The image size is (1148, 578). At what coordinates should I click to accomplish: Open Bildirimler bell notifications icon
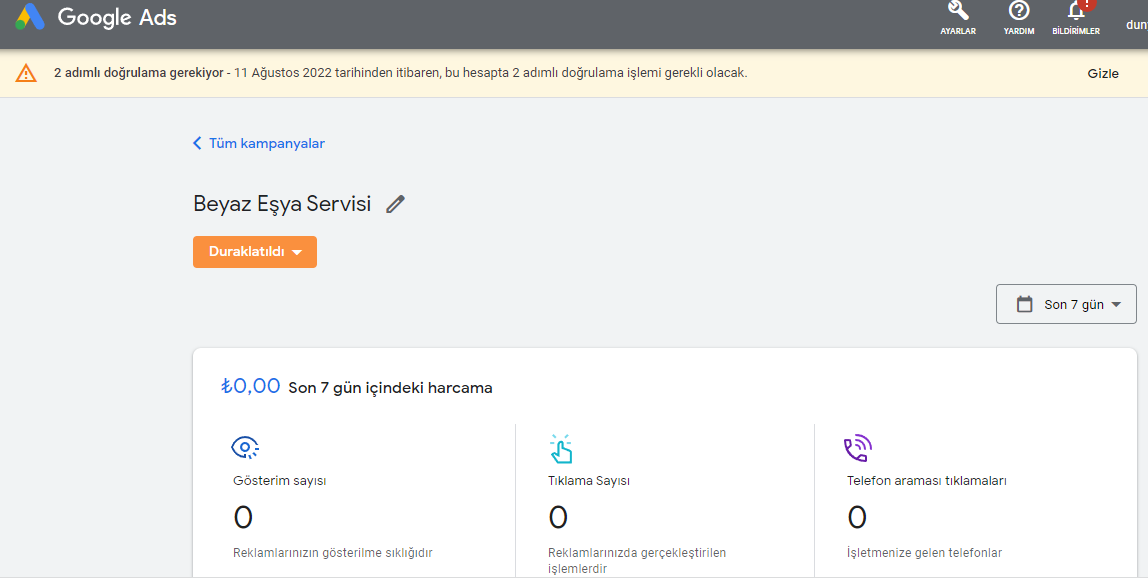(1076, 11)
